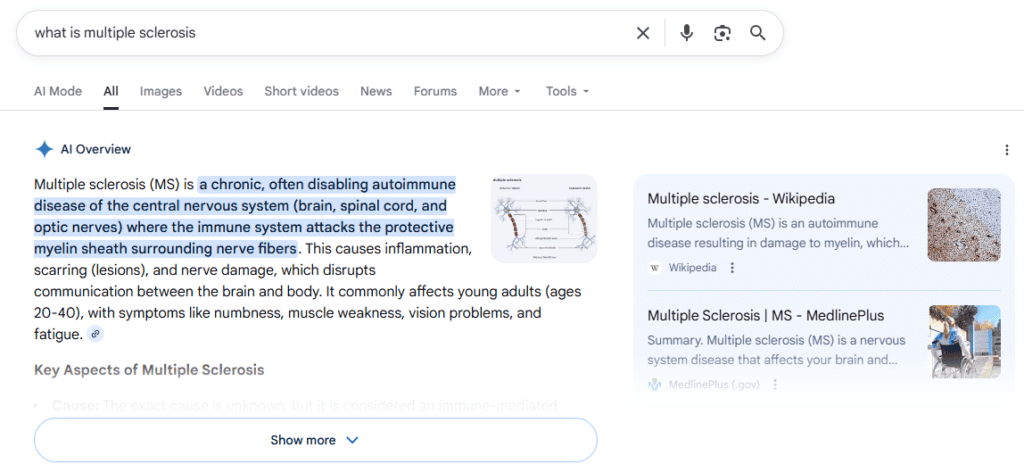
Task: Expand the More dropdown
Action: pos(500,91)
